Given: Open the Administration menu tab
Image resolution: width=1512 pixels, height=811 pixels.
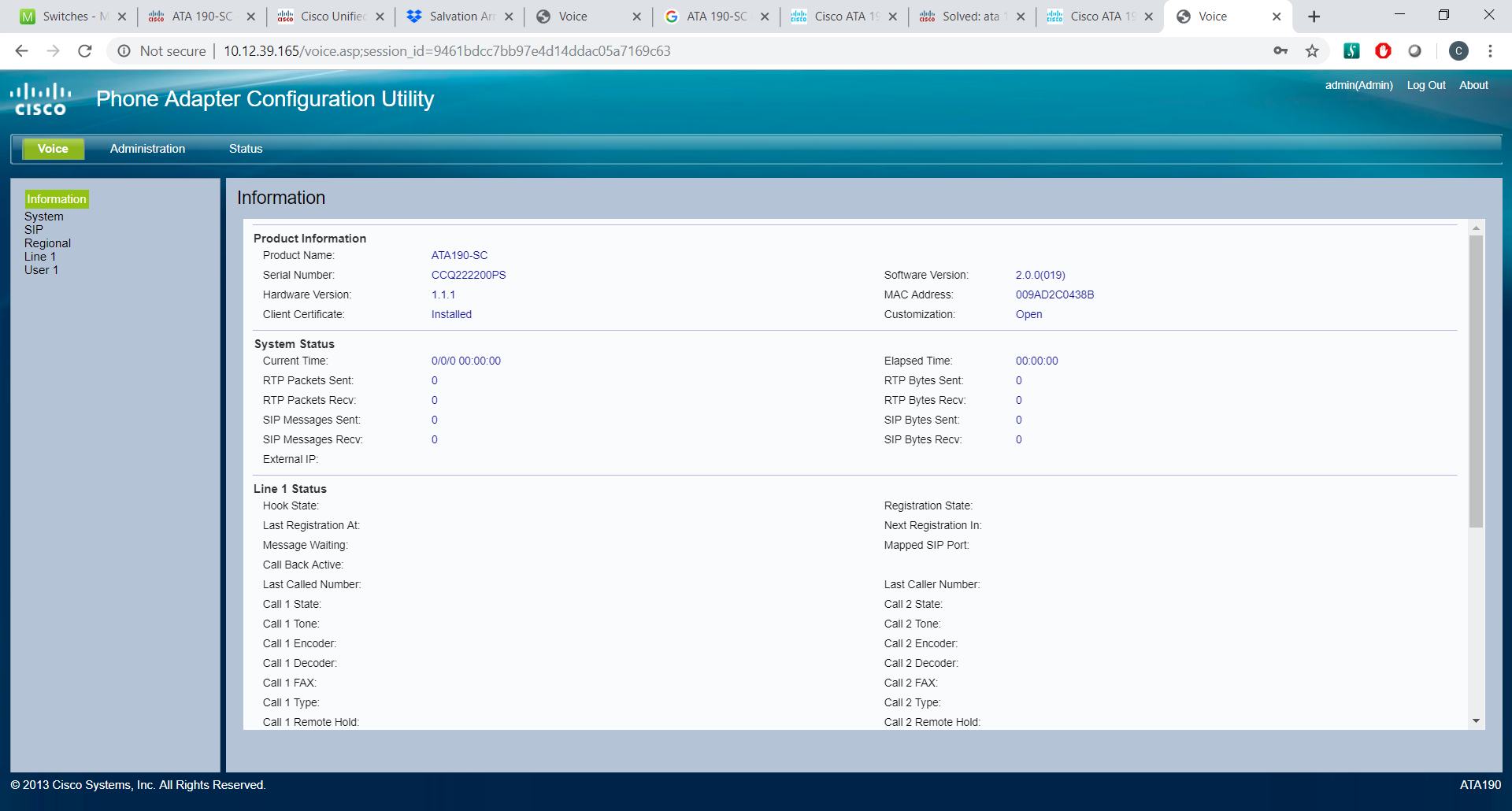Looking at the screenshot, I should [147, 149].
